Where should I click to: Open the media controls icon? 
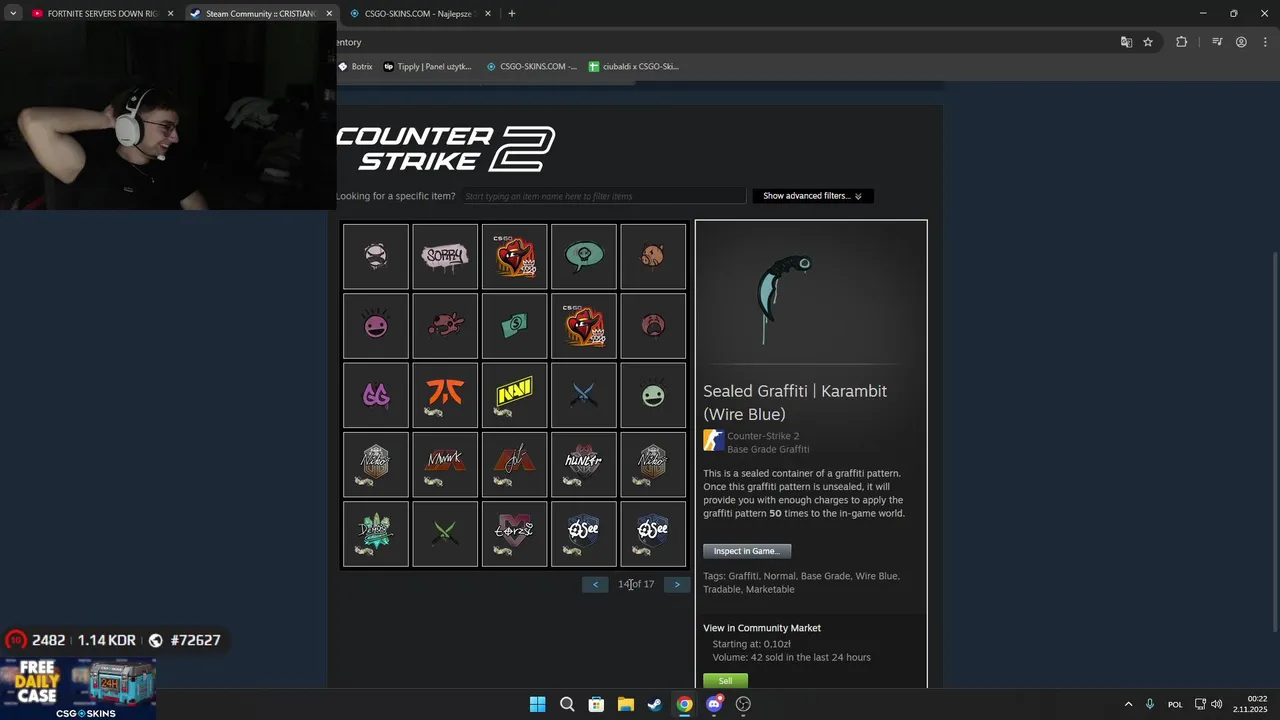(1217, 42)
